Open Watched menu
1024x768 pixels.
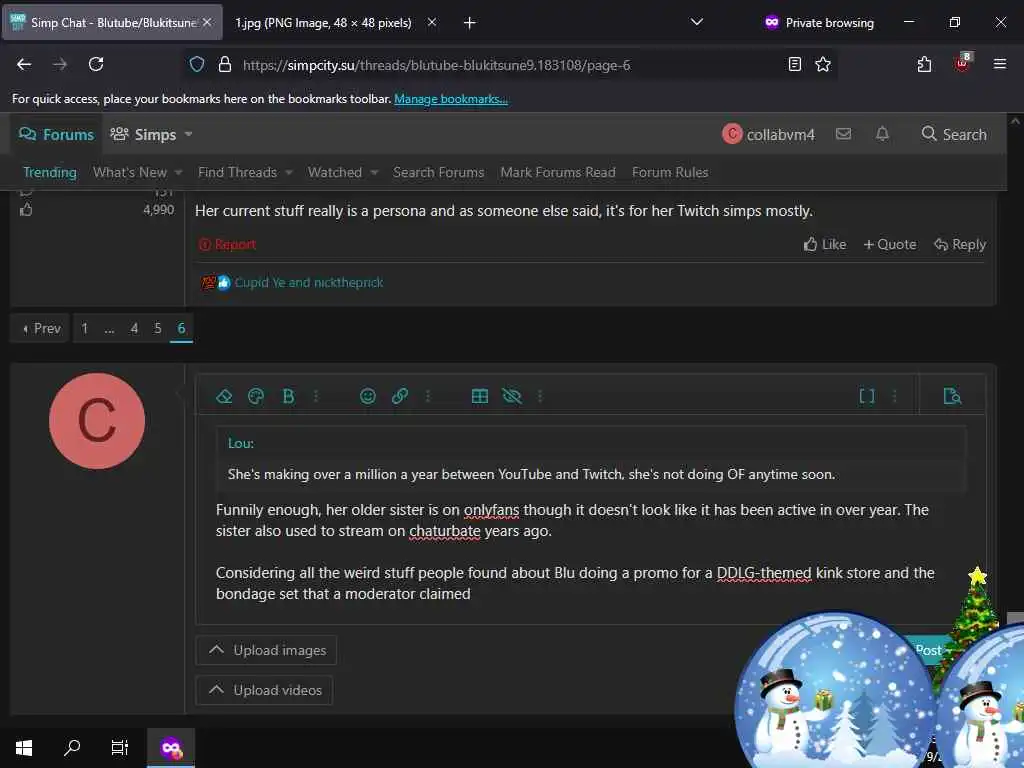(x=334, y=172)
